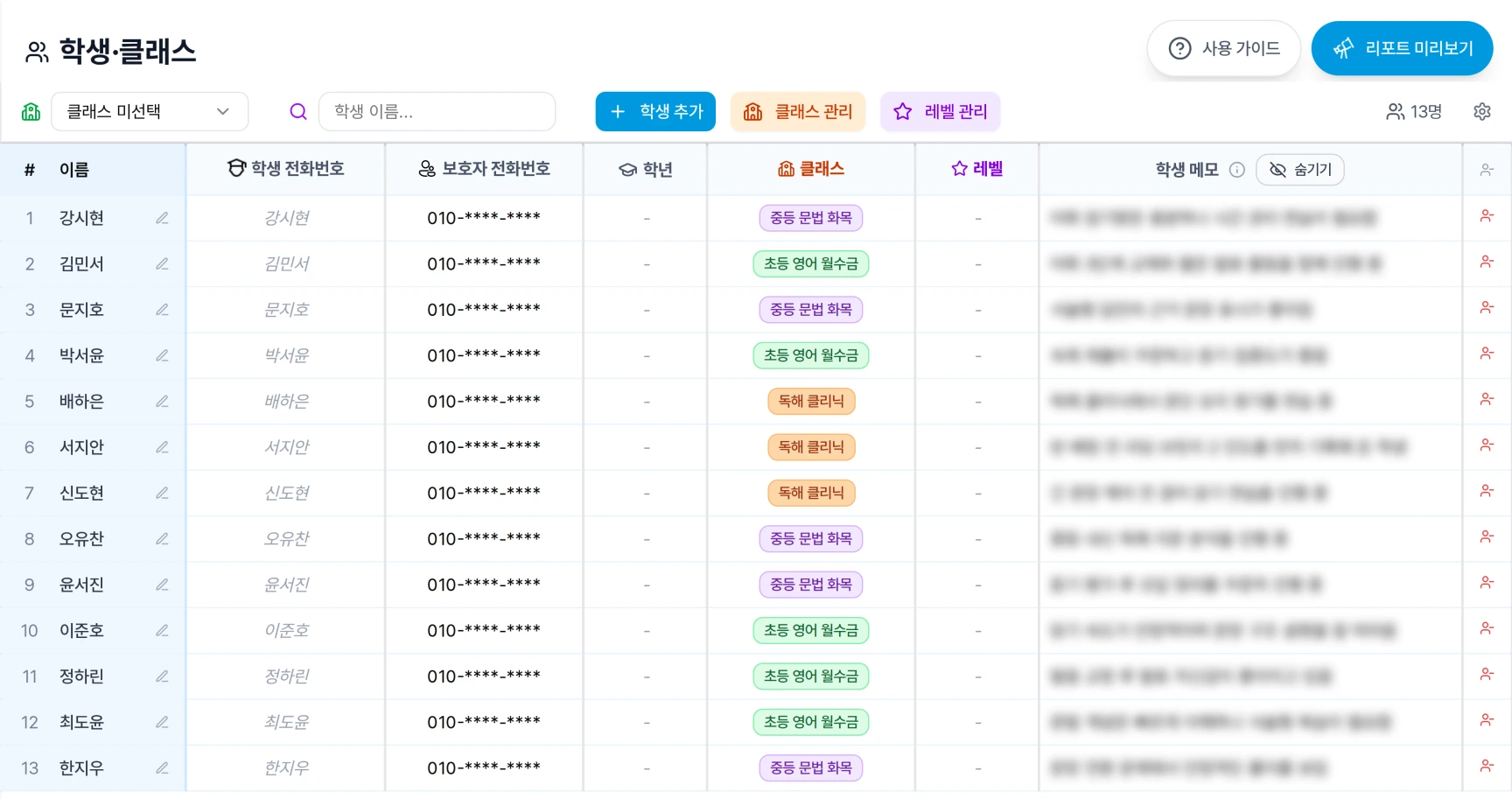This screenshot has height=799, width=1512.
Task: Click guardian phone number in 윤서진 row
Action: pos(484,585)
